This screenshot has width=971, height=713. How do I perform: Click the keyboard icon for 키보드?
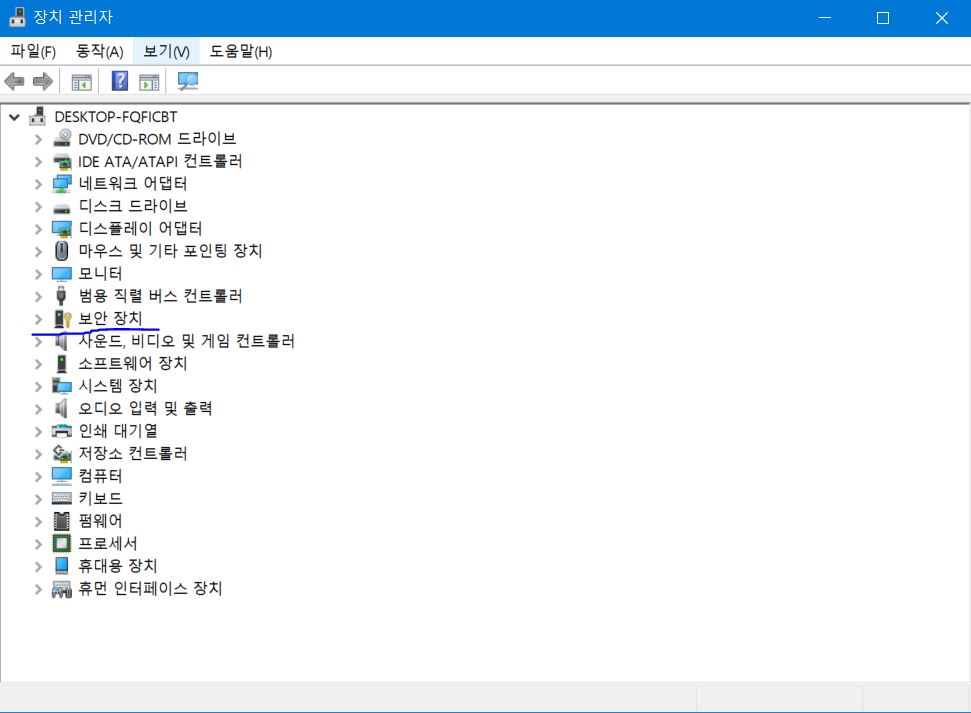61,498
